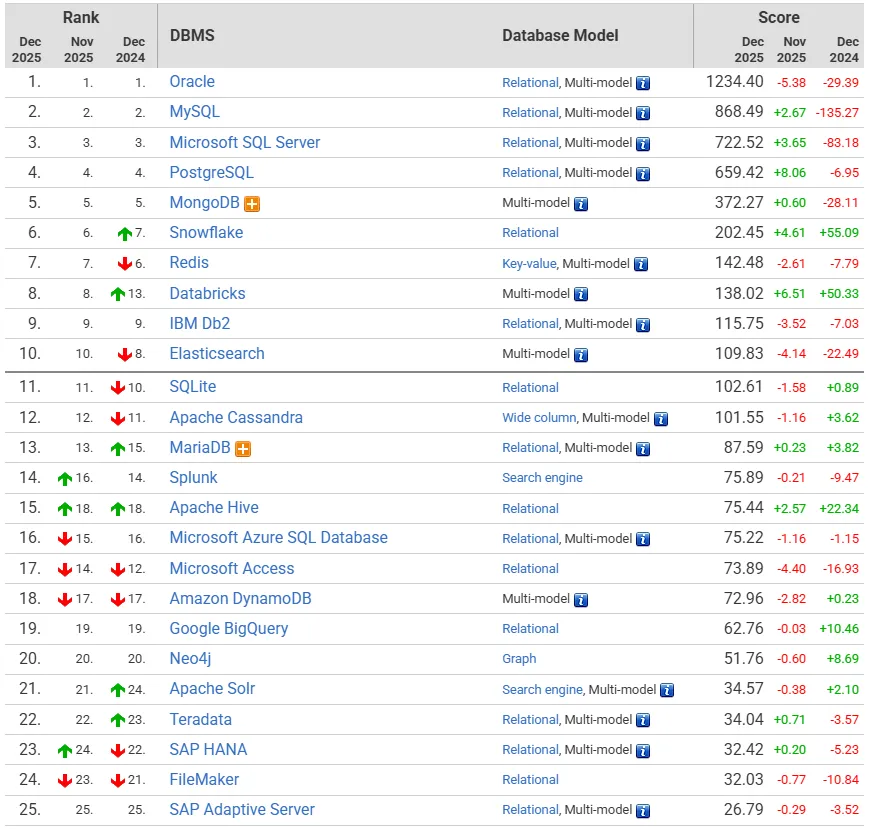Click the Microsoft Azure SQL Database link

pyautogui.click(x=278, y=537)
